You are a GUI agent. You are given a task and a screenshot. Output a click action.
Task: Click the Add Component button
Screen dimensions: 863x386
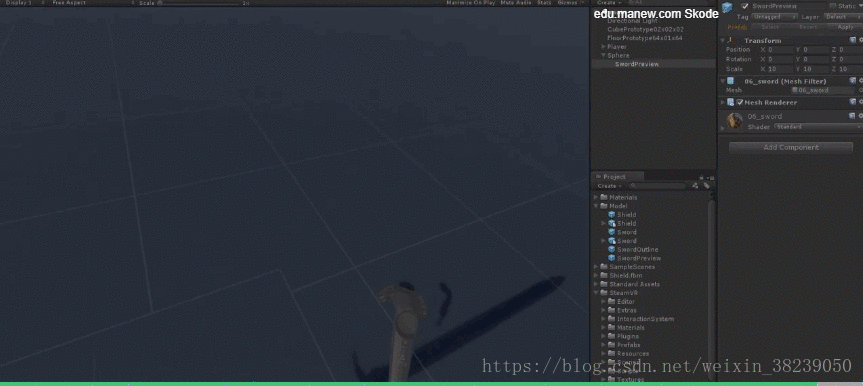(x=791, y=148)
